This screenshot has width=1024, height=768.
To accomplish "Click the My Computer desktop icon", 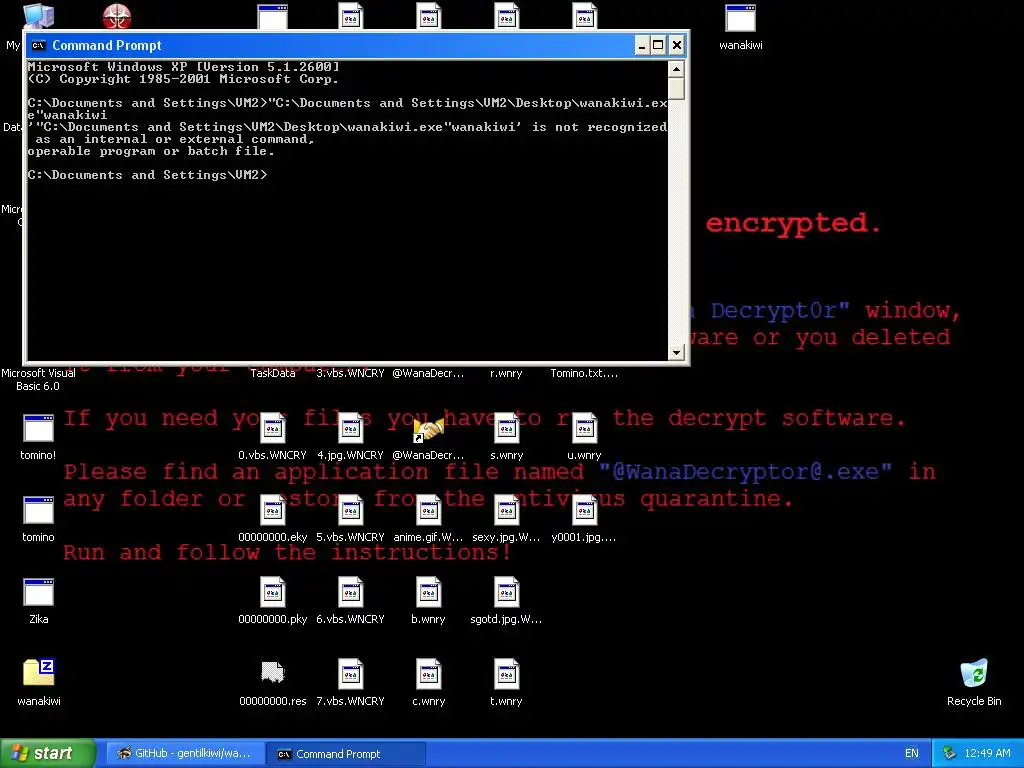I will pyautogui.click(x=39, y=16).
